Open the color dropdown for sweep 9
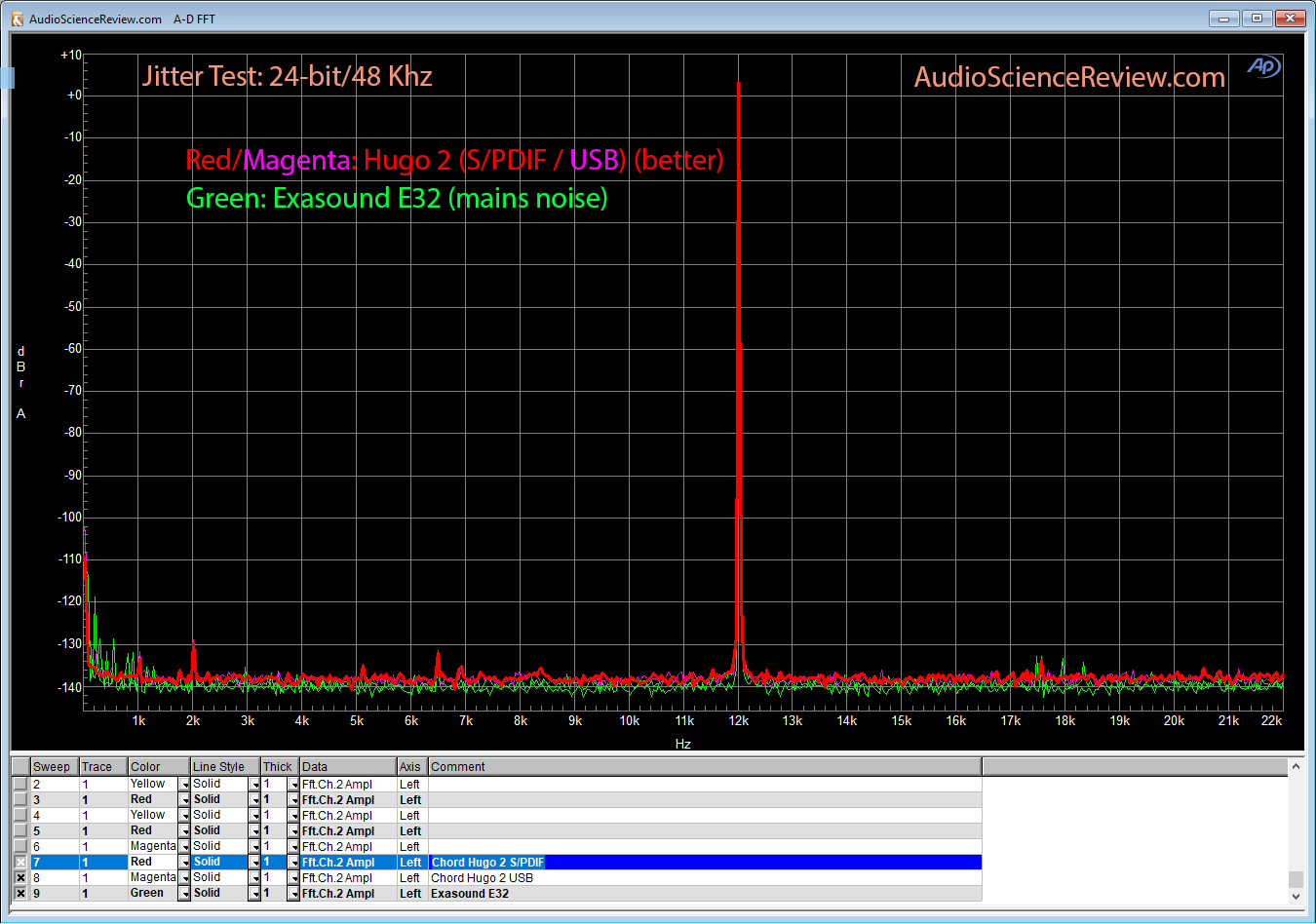 tap(184, 894)
